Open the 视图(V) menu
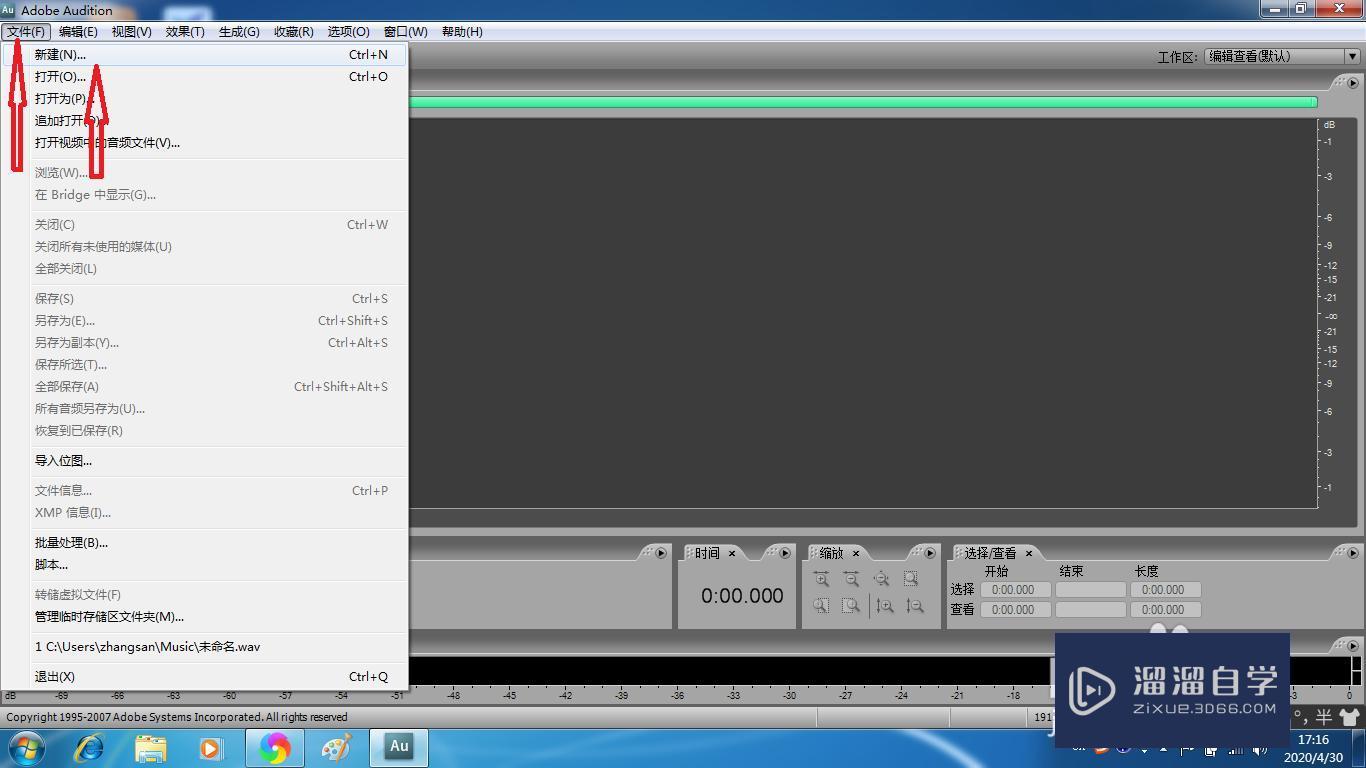The image size is (1366, 768). tap(131, 31)
